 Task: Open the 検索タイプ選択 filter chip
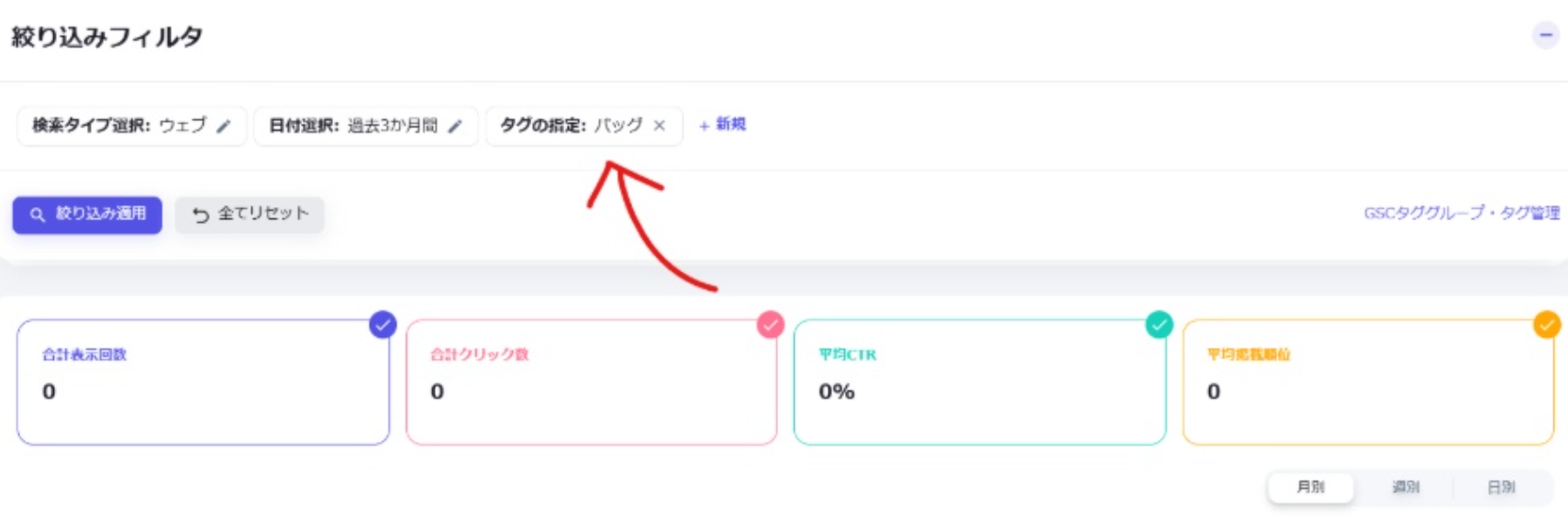119,126
